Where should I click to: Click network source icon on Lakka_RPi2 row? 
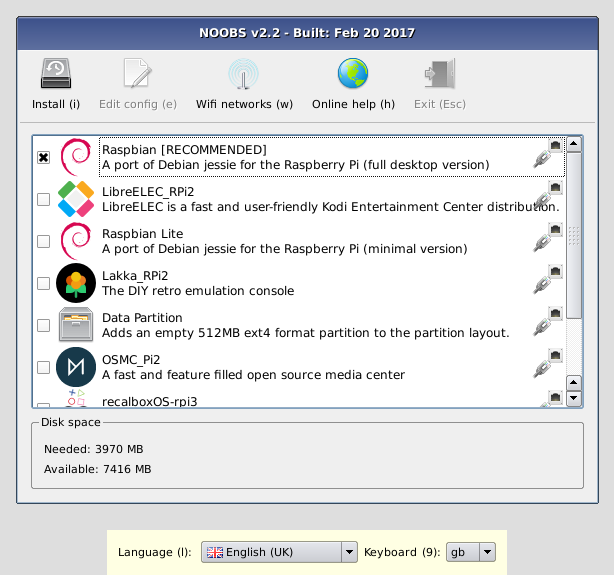coord(548,279)
